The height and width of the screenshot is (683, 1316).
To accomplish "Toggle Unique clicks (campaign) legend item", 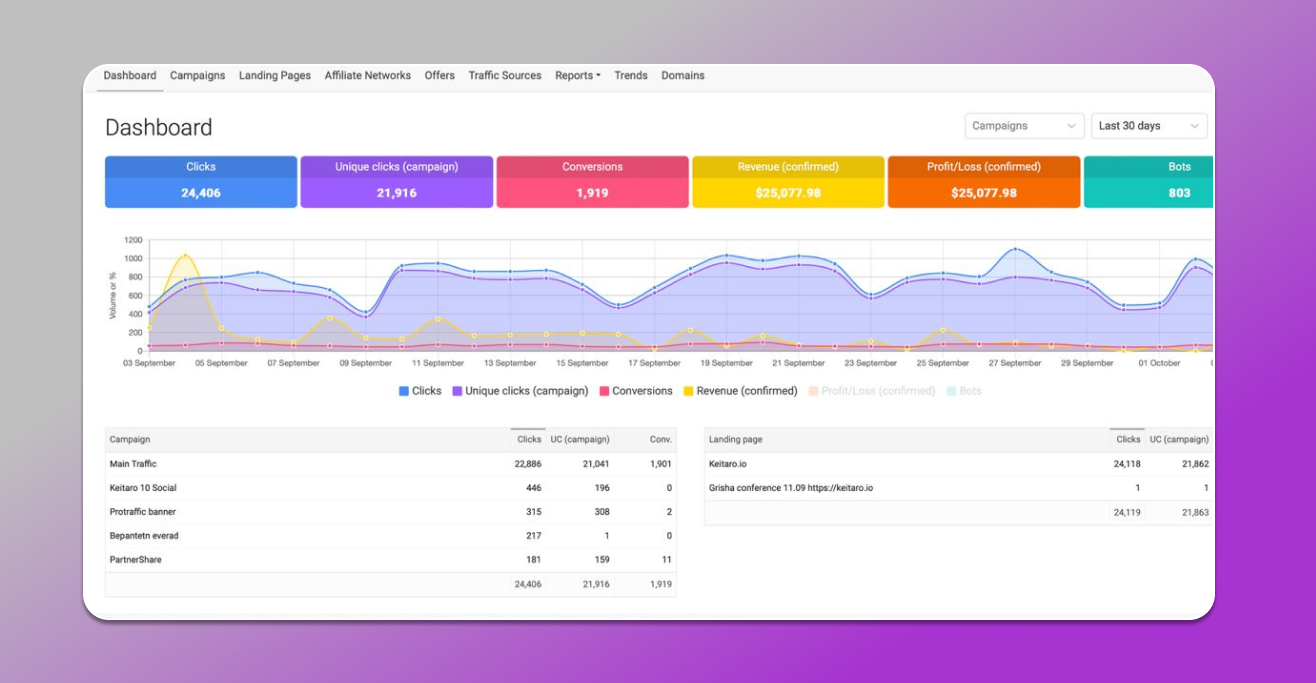I will click(x=520, y=391).
